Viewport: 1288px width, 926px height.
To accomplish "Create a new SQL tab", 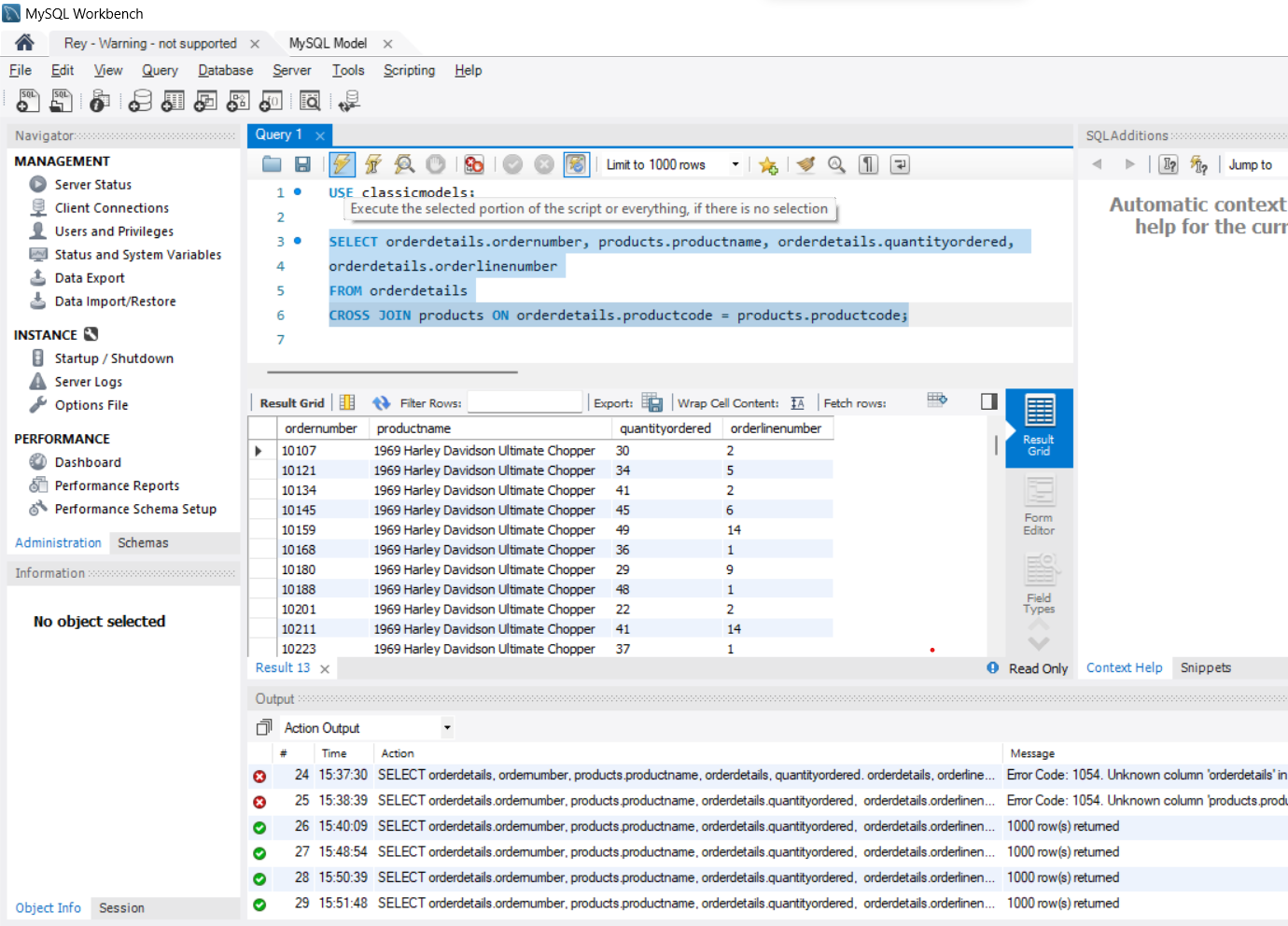I will (x=28, y=101).
